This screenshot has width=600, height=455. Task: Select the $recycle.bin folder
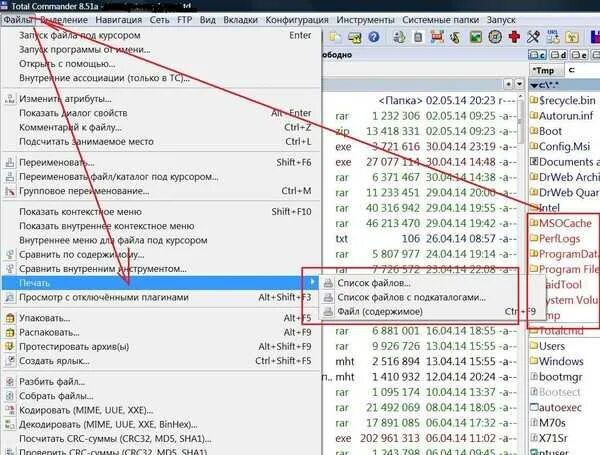(562, 101)
